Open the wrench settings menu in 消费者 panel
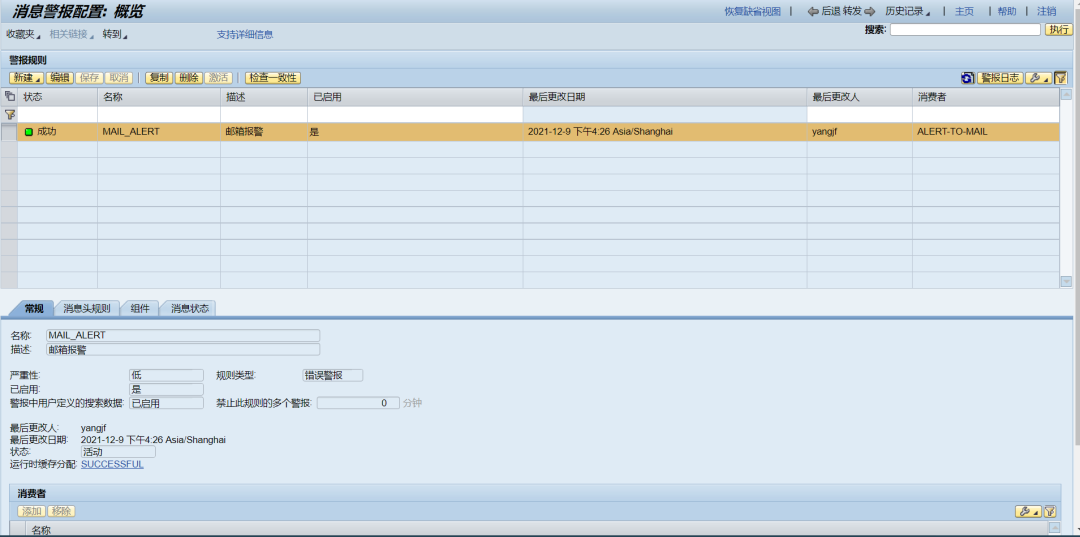The width and height of the screenshot is (1080, 537). click(x=1028, y=512)
